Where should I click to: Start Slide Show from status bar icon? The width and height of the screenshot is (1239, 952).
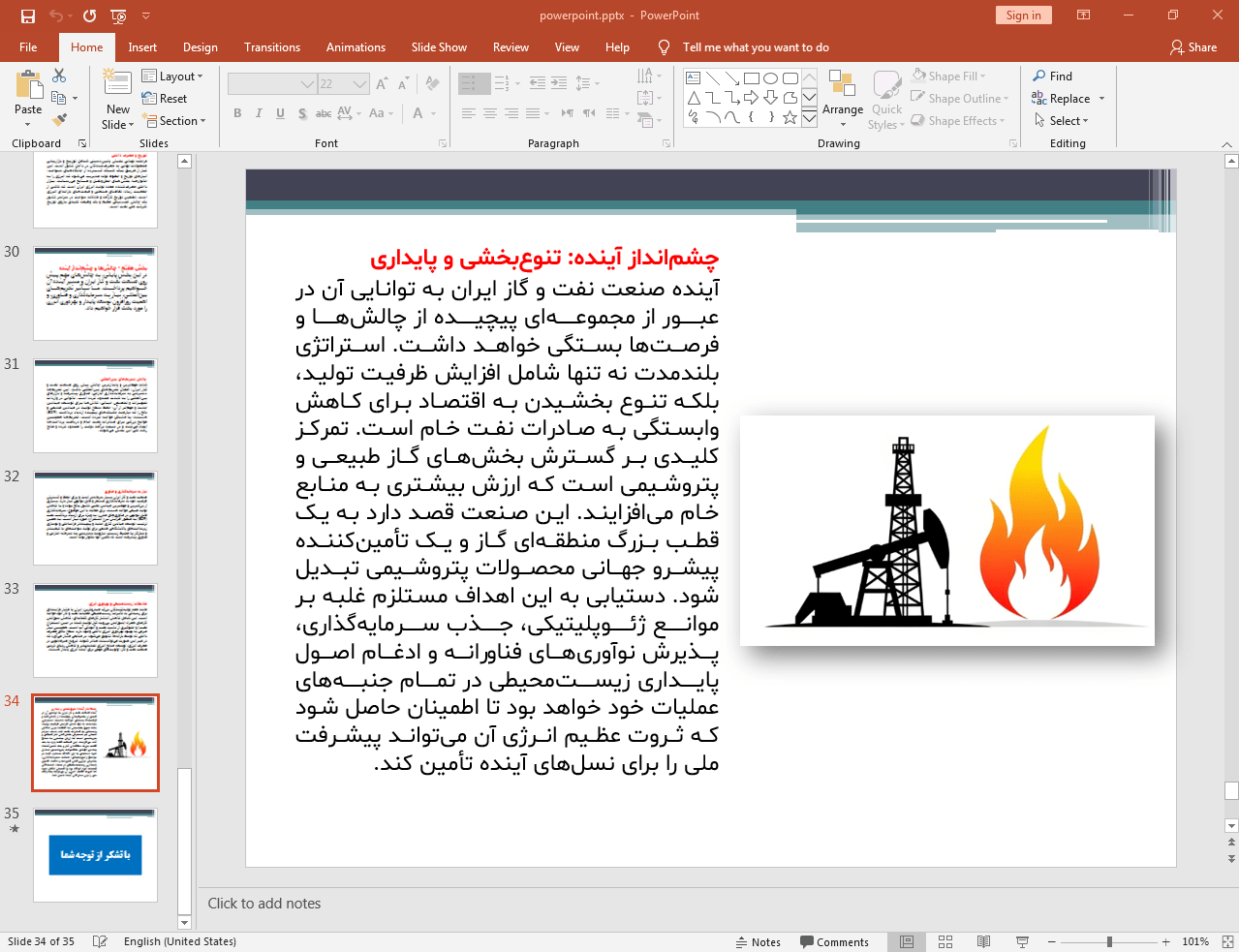tap(1022, 941)
